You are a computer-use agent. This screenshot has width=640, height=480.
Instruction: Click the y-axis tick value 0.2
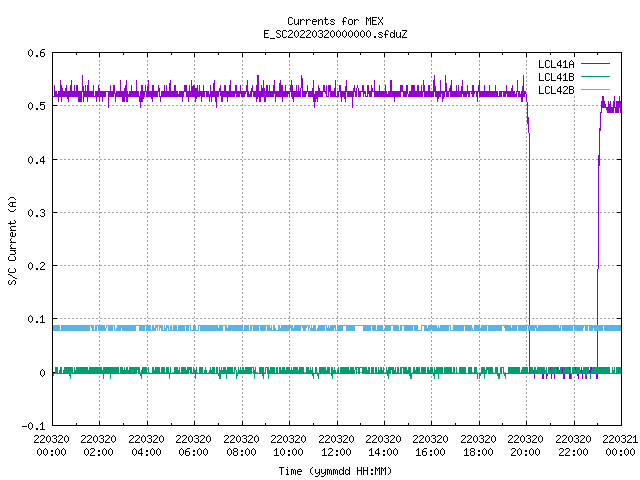pyautogui.click(x=36, y=266)
